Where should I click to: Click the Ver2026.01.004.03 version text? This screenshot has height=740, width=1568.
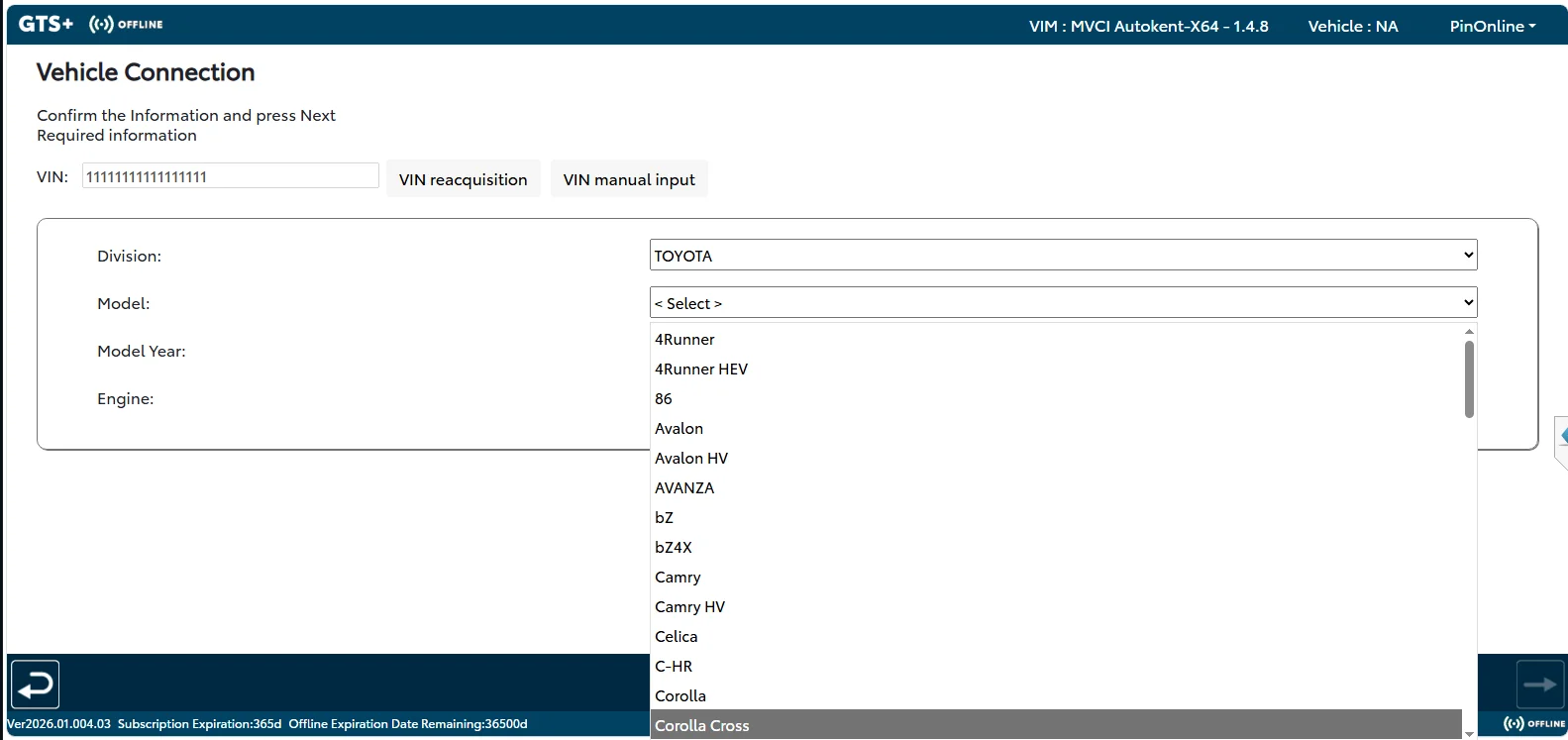[59, 724]
